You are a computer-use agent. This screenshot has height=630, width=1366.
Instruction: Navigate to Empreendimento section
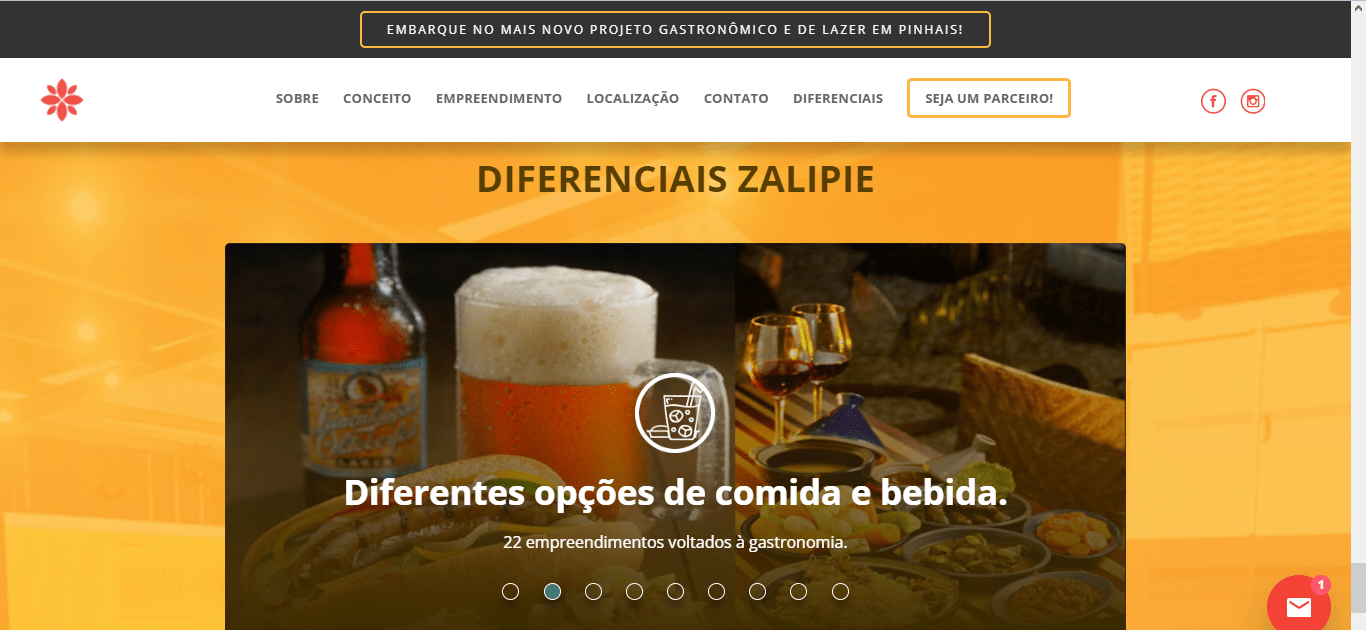coord(499,98)
